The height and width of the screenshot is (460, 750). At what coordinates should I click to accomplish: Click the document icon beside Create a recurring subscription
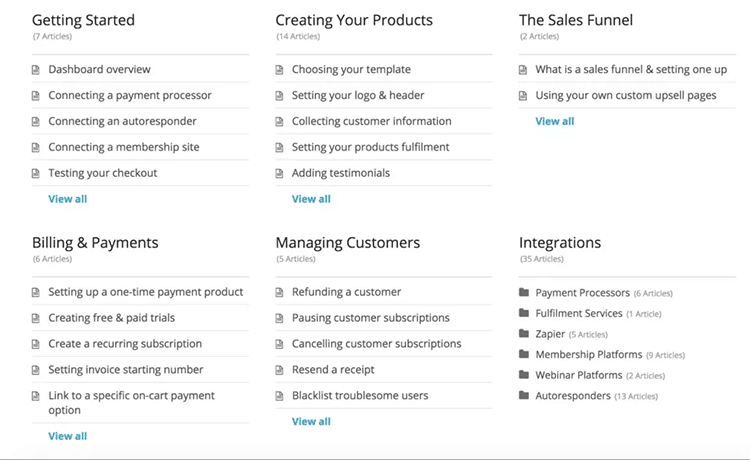click(36, 344)
